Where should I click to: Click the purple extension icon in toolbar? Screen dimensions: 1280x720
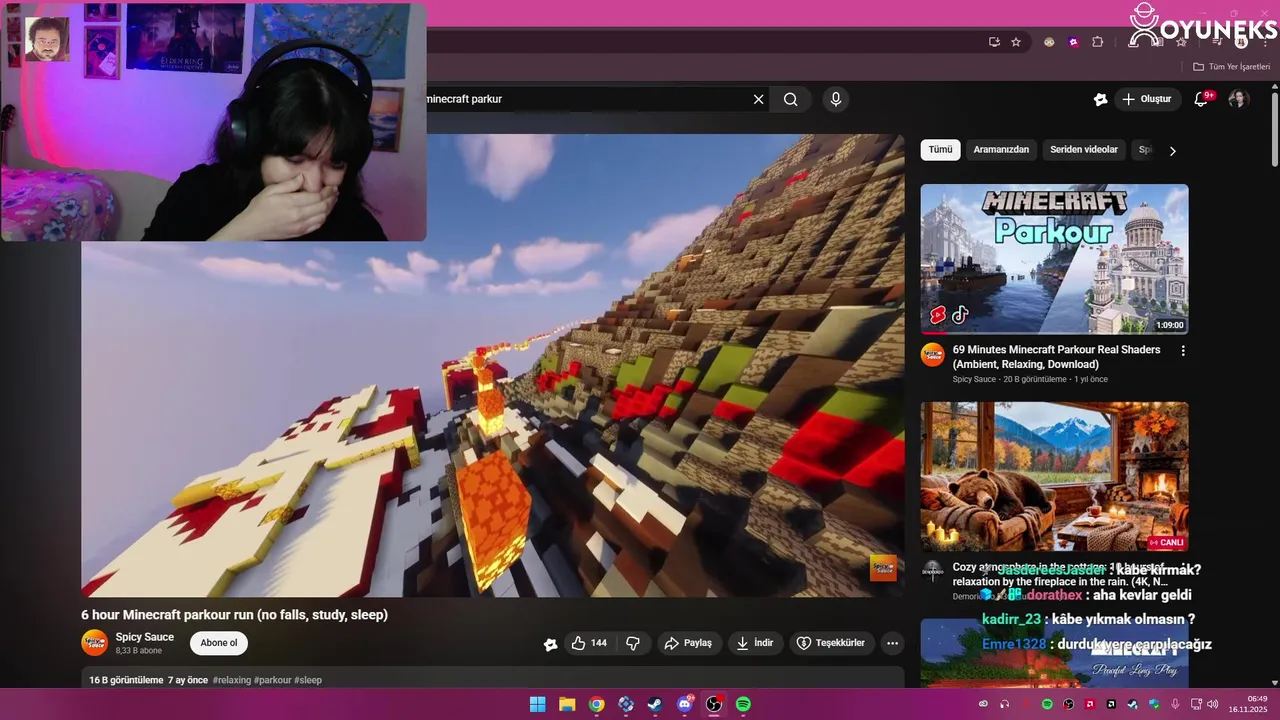tap(1073, 42)
